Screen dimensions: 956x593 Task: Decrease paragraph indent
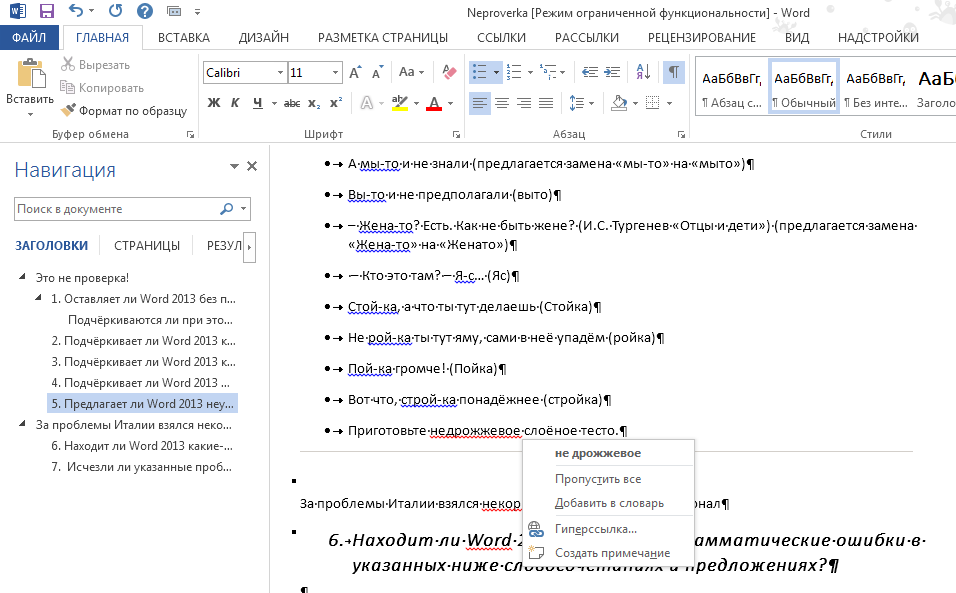590,72
